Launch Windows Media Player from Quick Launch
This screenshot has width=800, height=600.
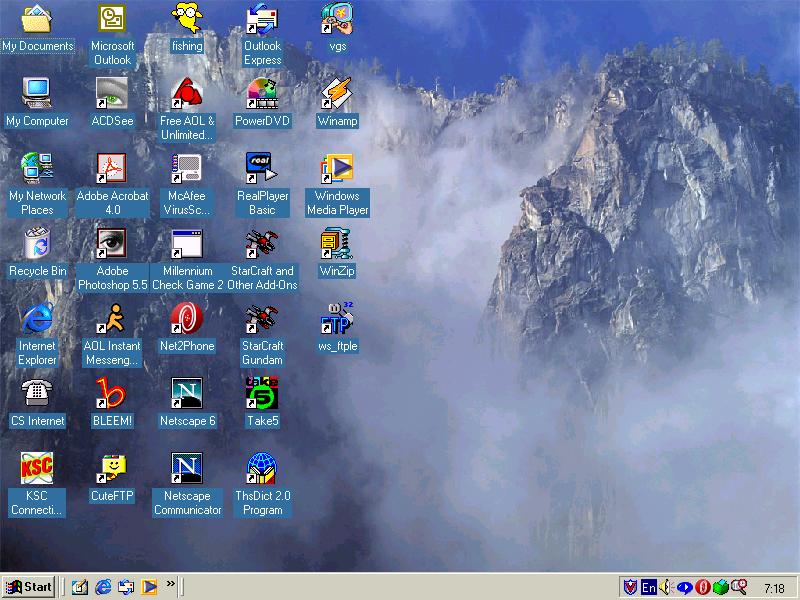[x=149, y=587]
